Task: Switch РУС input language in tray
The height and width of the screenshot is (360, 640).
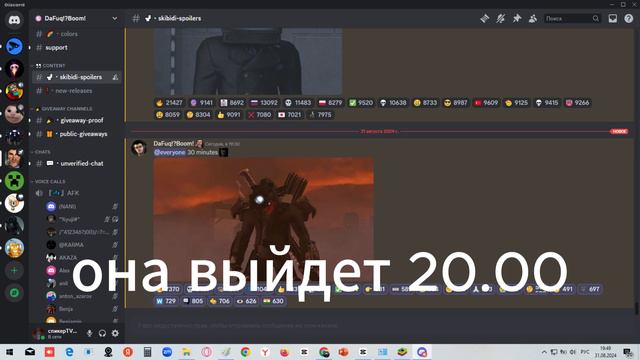Action: (x=584, y=352)
